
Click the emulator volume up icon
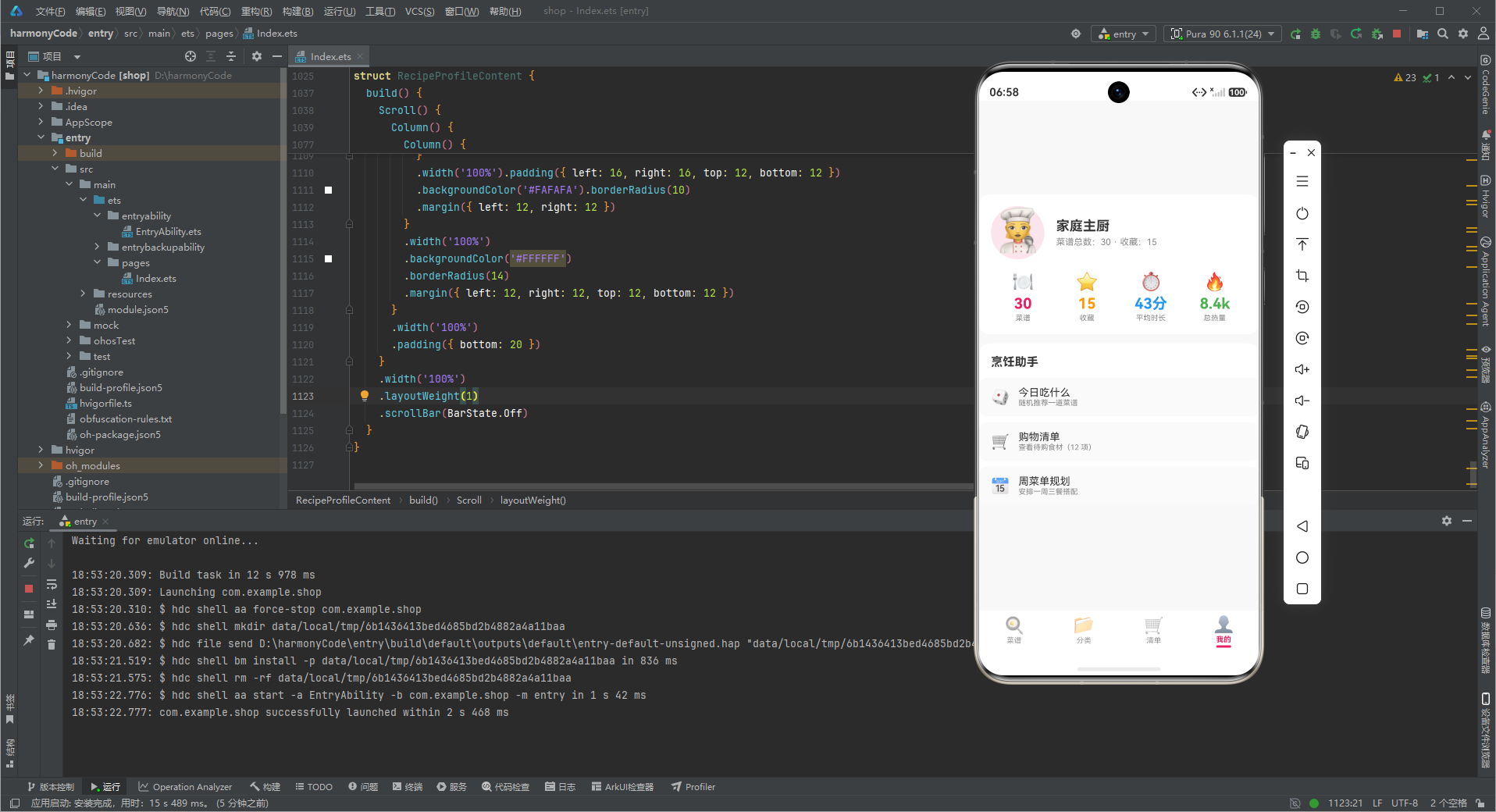(1302, 369)
